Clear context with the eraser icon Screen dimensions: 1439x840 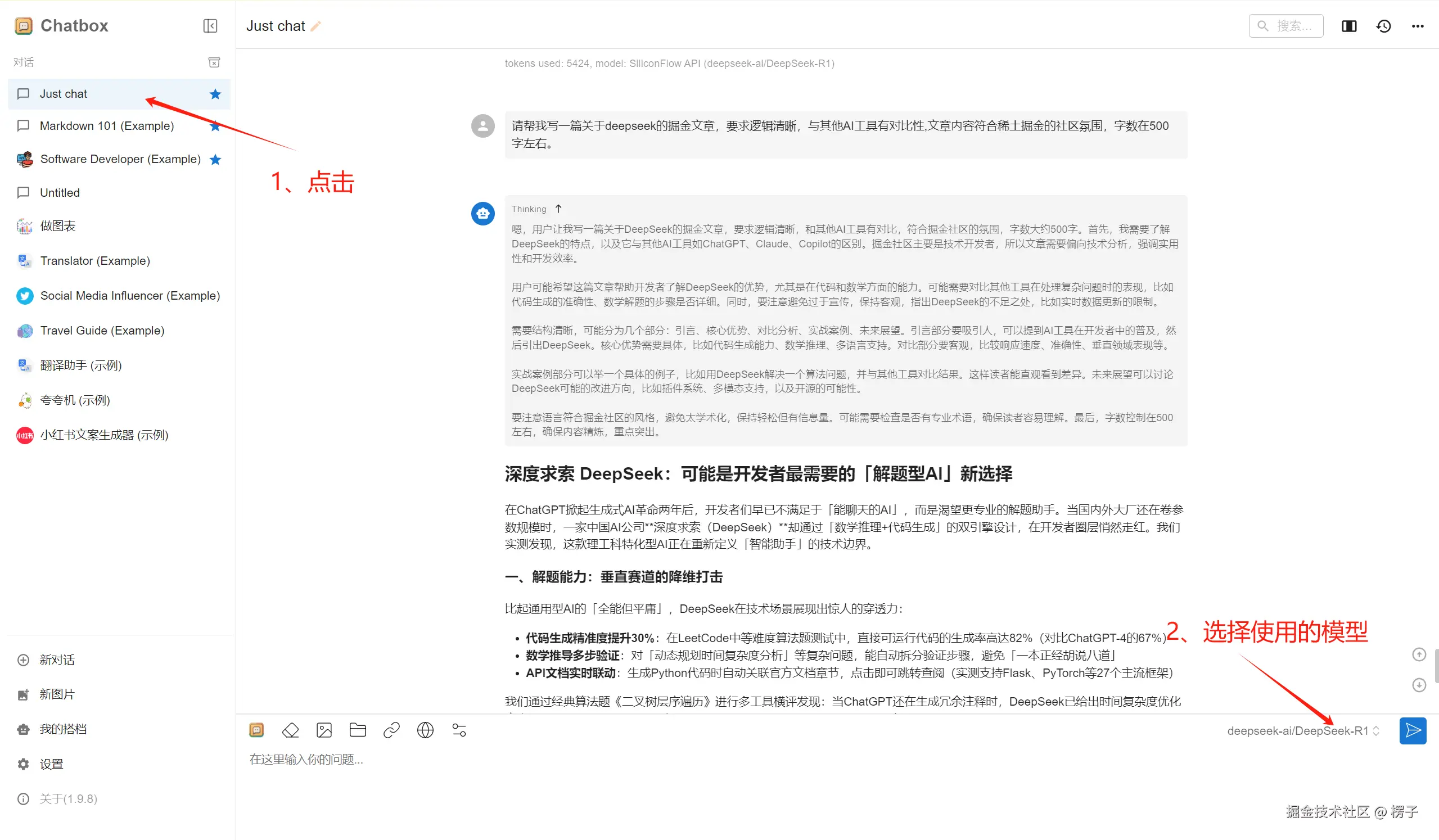(x=291, y=730)
